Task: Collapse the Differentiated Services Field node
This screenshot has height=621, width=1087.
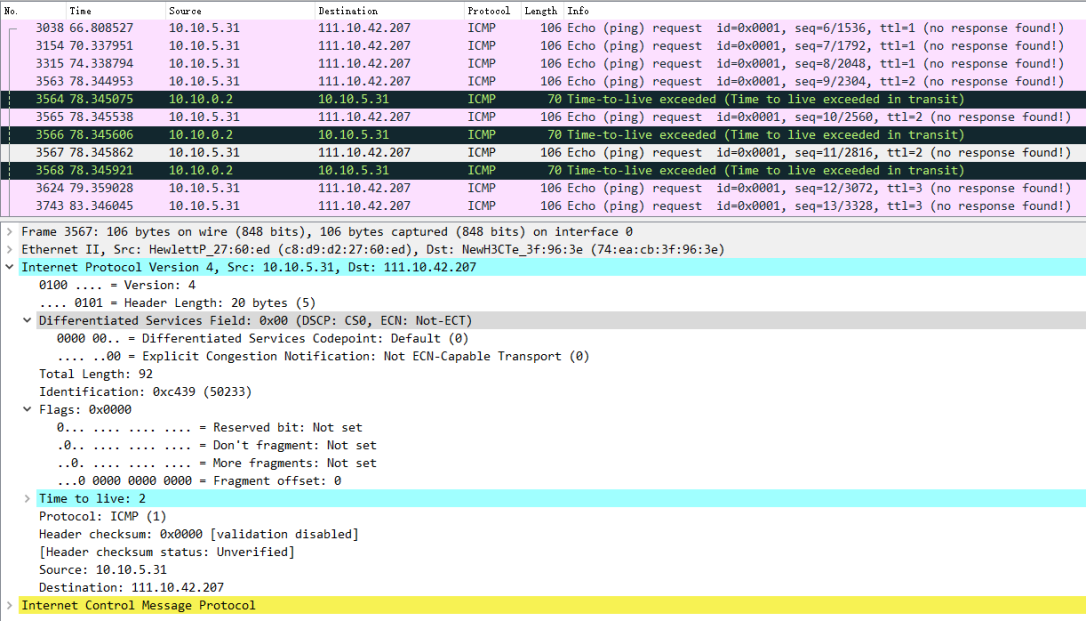Action: pos(27,320)
